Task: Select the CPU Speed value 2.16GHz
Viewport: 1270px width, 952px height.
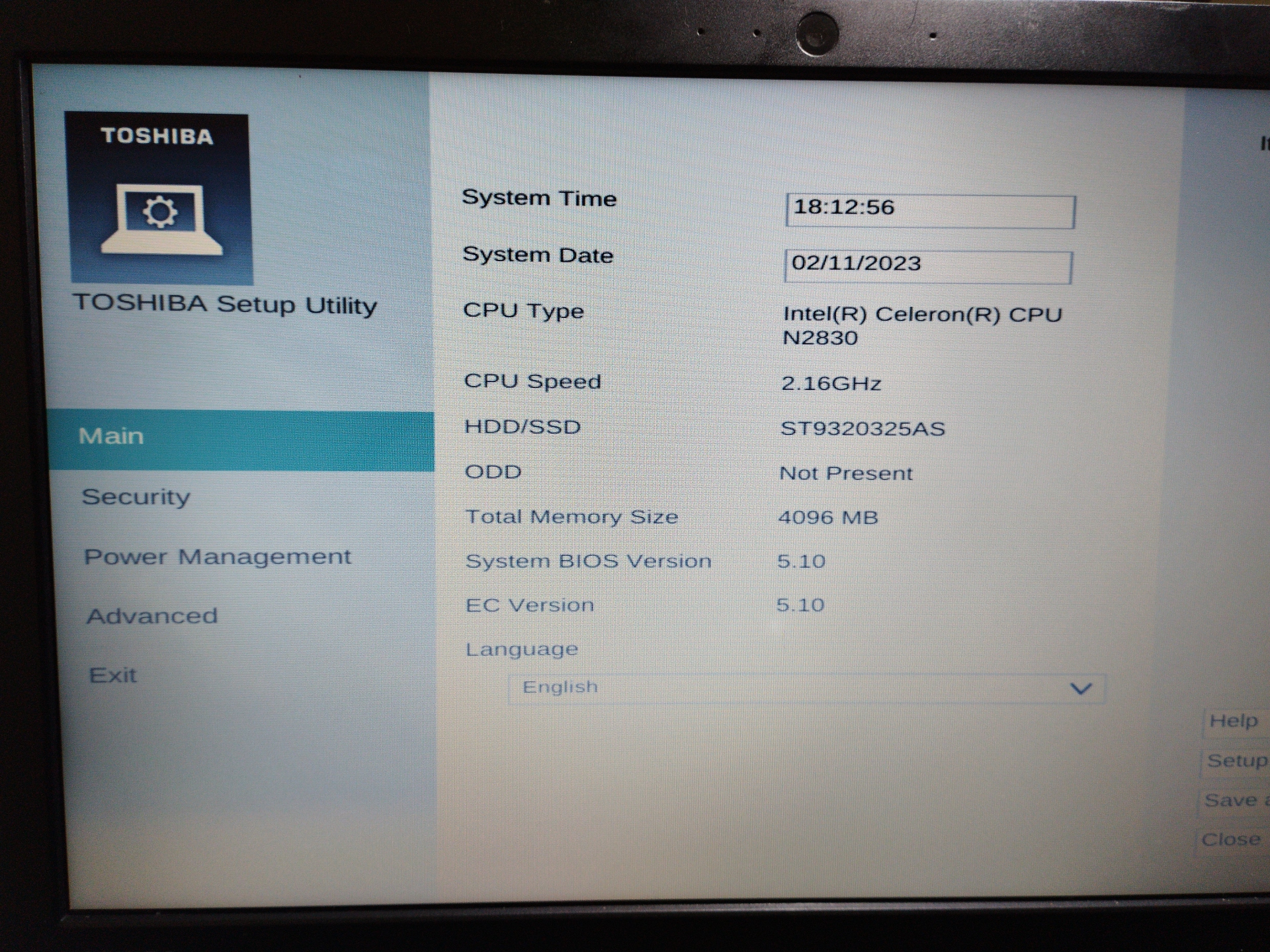Action: [831, 383]
